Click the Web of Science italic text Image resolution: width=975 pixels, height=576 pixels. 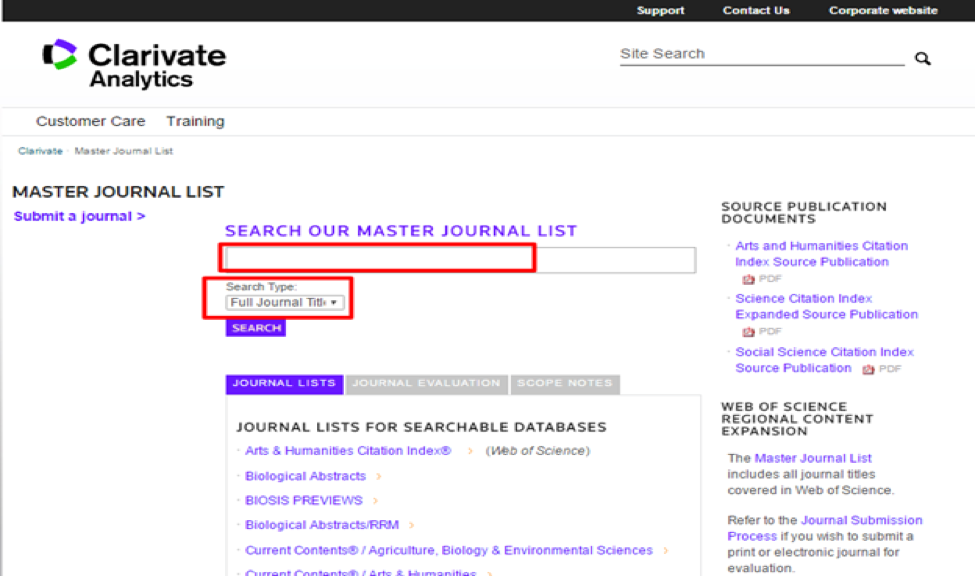538,451
